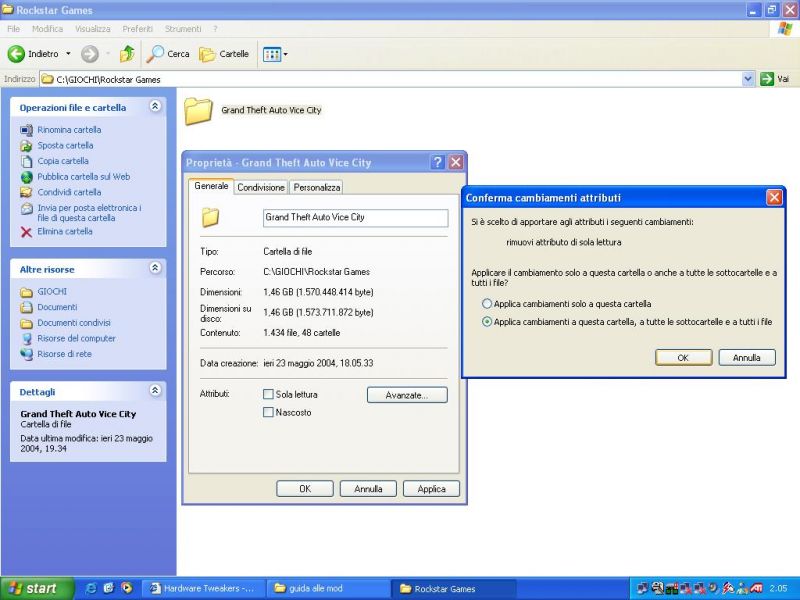Click the Copia cartella icon
The image size is (800, 600).
tap(26, 161)
